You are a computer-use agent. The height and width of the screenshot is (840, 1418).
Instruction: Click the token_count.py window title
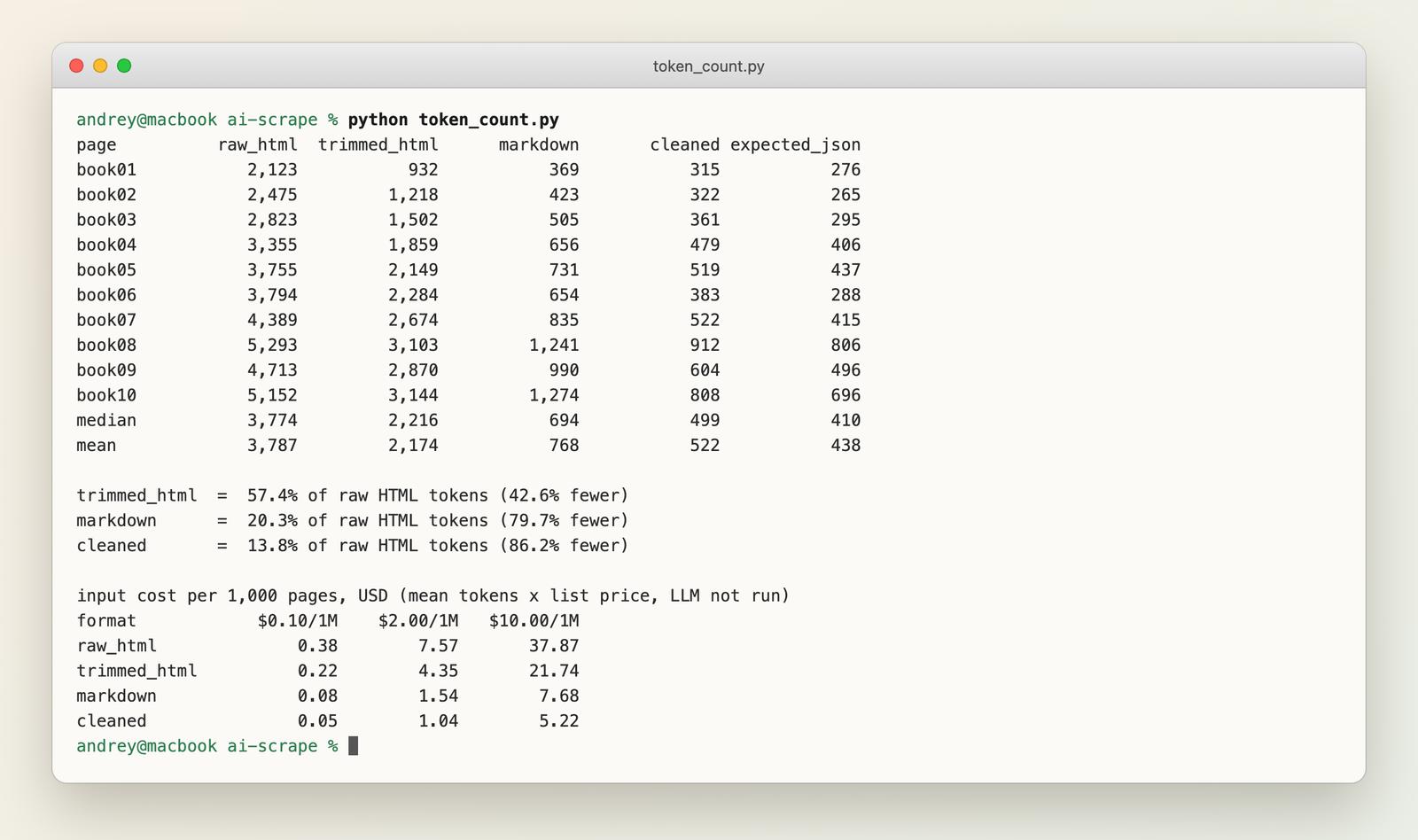point(708,66)
